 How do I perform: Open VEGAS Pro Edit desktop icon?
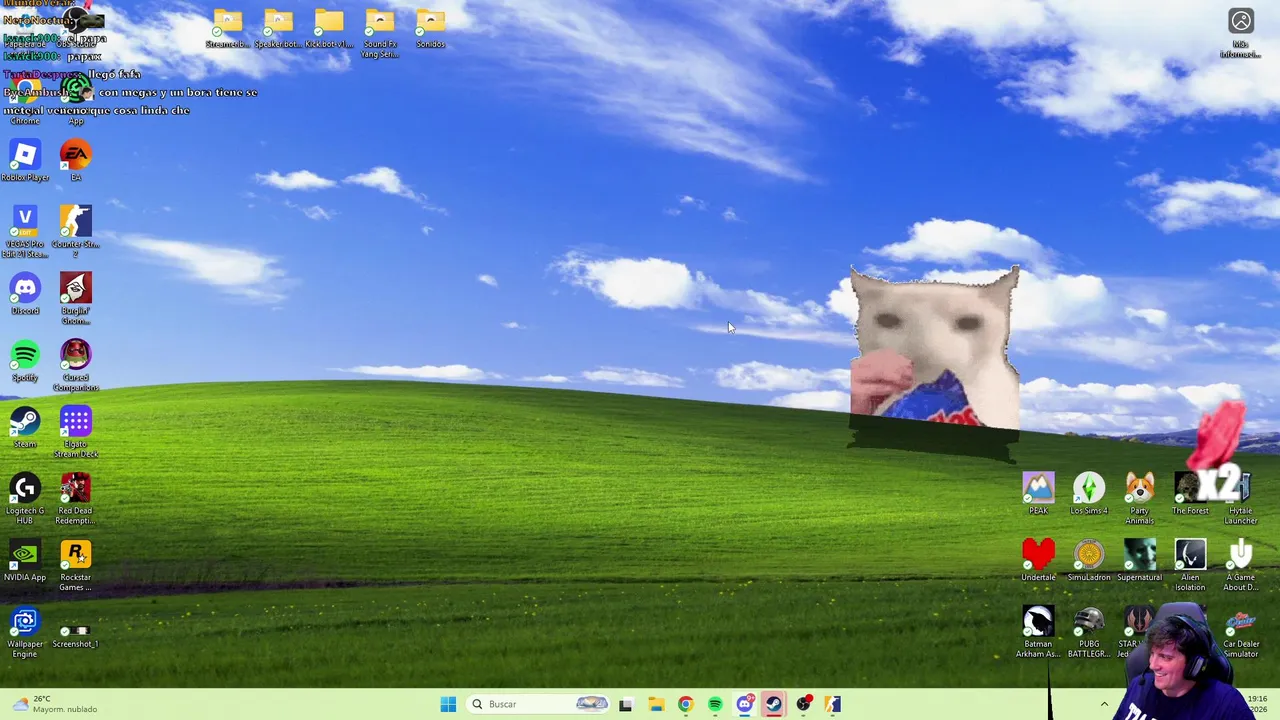25,230
